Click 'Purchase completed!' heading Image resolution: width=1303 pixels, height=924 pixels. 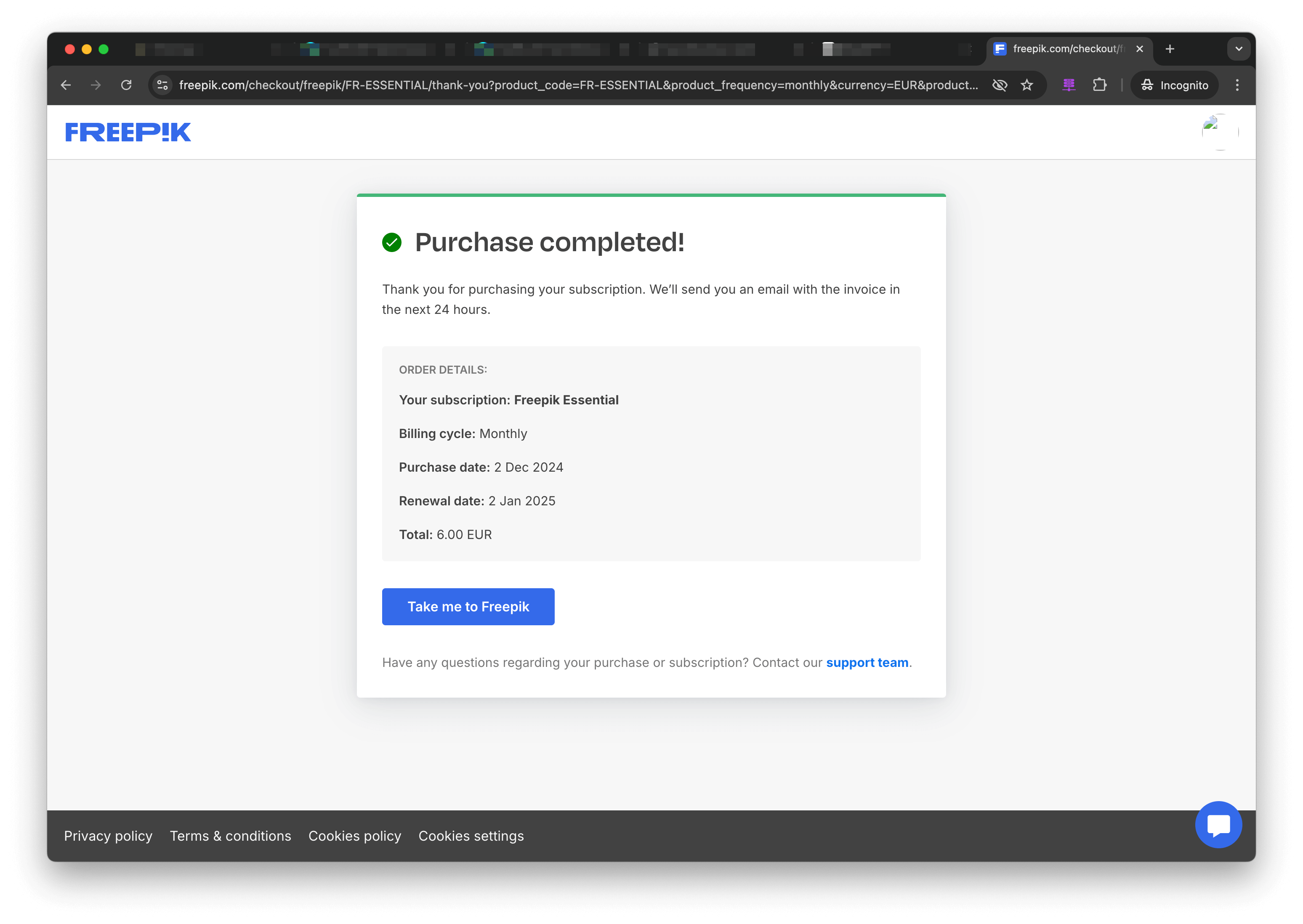pyautogui.click(x=550, y=242)
